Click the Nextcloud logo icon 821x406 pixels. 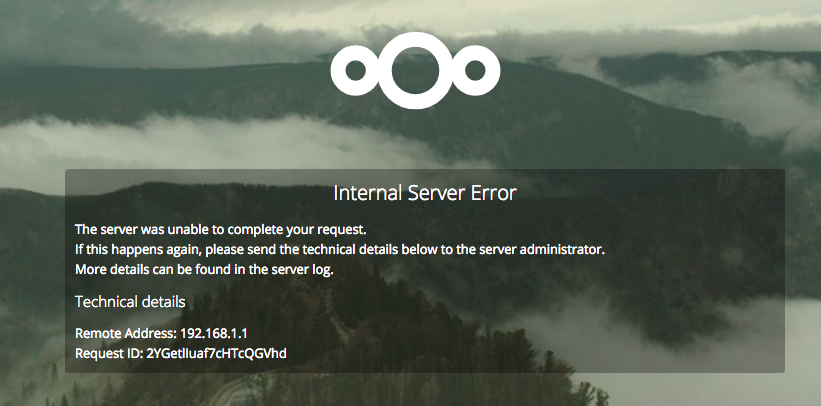(415, 70)
